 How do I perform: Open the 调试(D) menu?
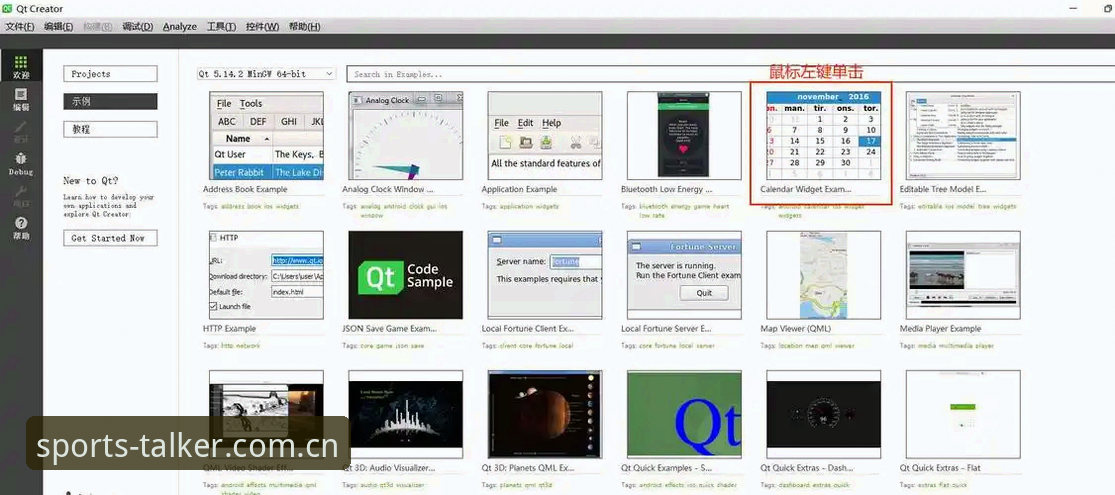137,26
